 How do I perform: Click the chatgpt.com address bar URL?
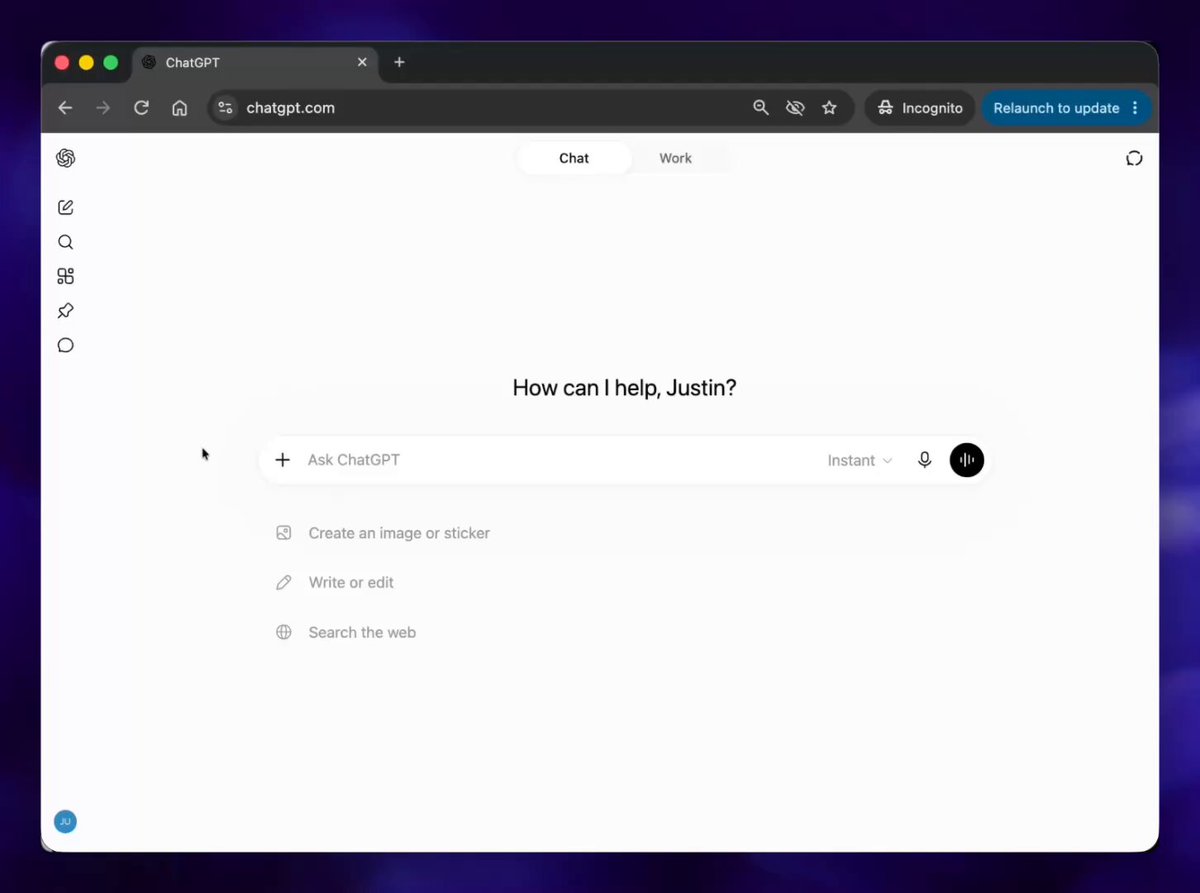coord(291,108)
